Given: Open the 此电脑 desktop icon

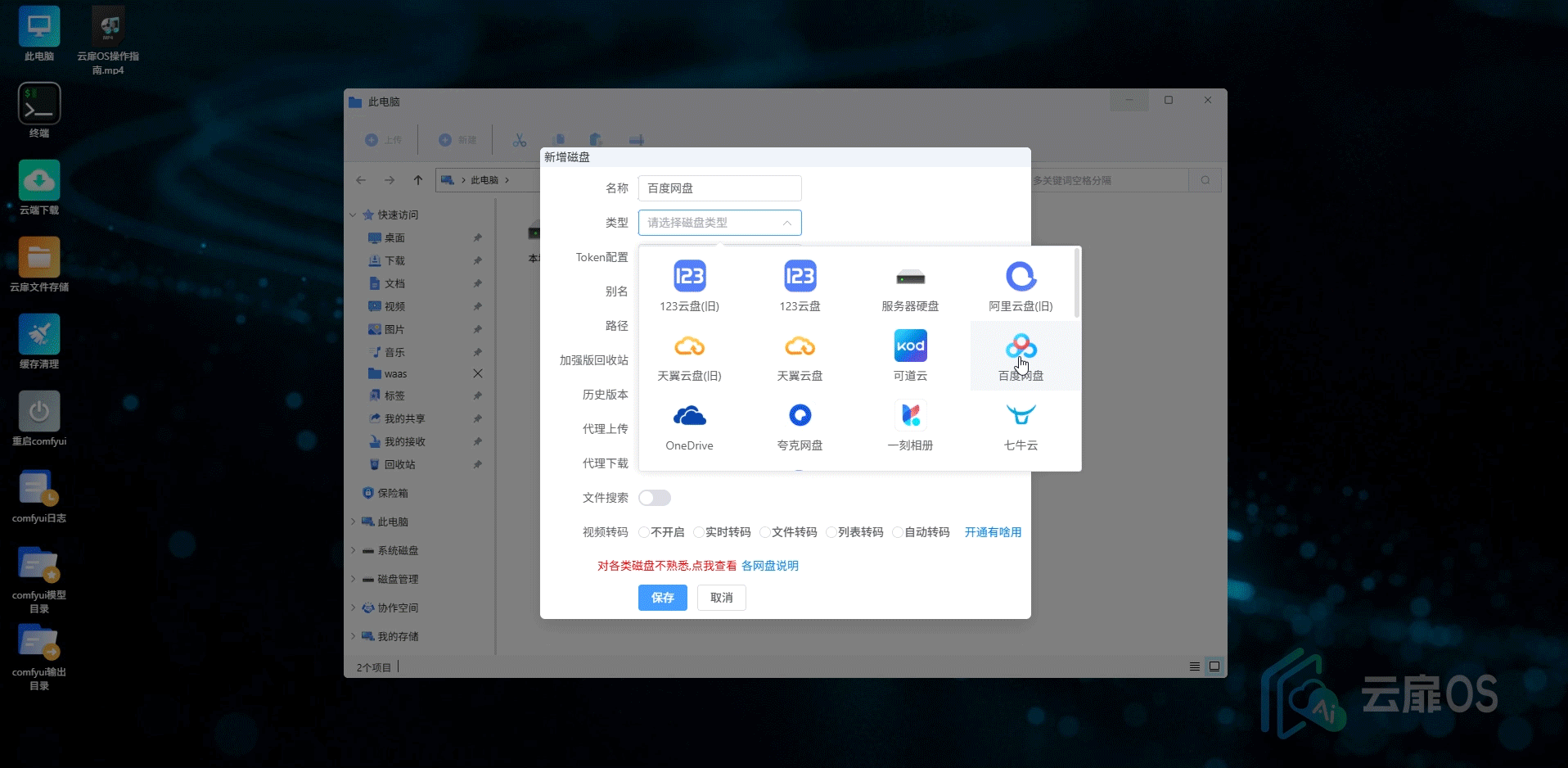Looking at the screenshot, I should point(39,34).
